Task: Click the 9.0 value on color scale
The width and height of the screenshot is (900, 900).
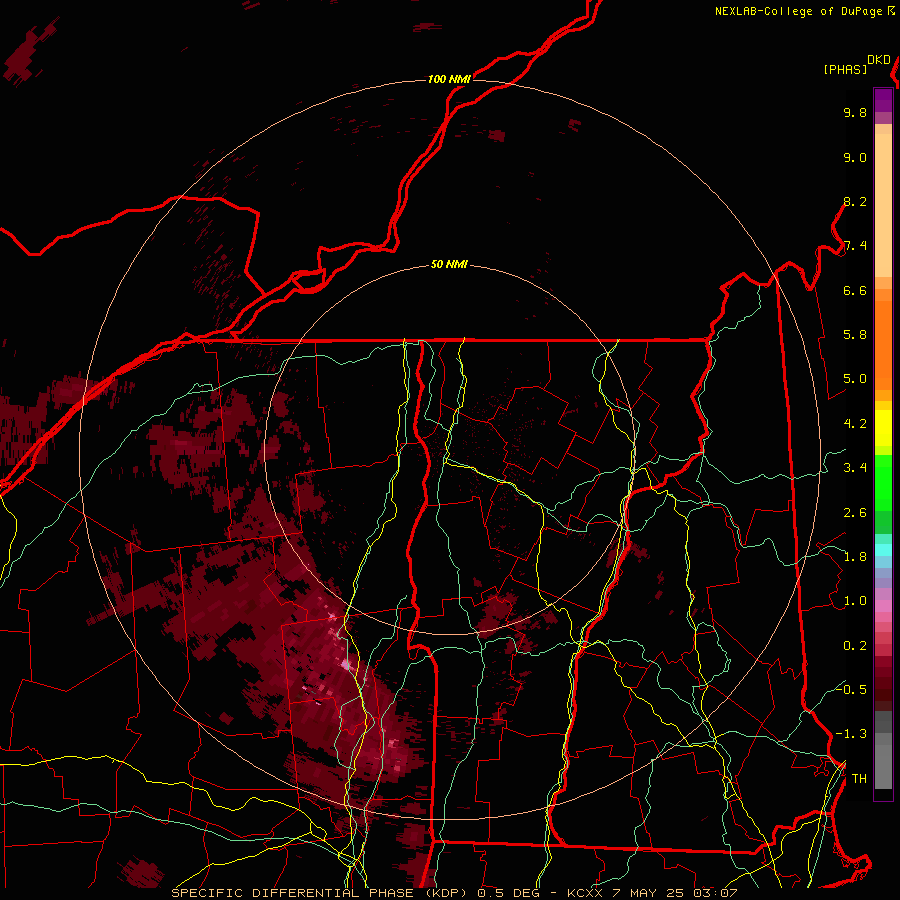Action: click(855, 158)
